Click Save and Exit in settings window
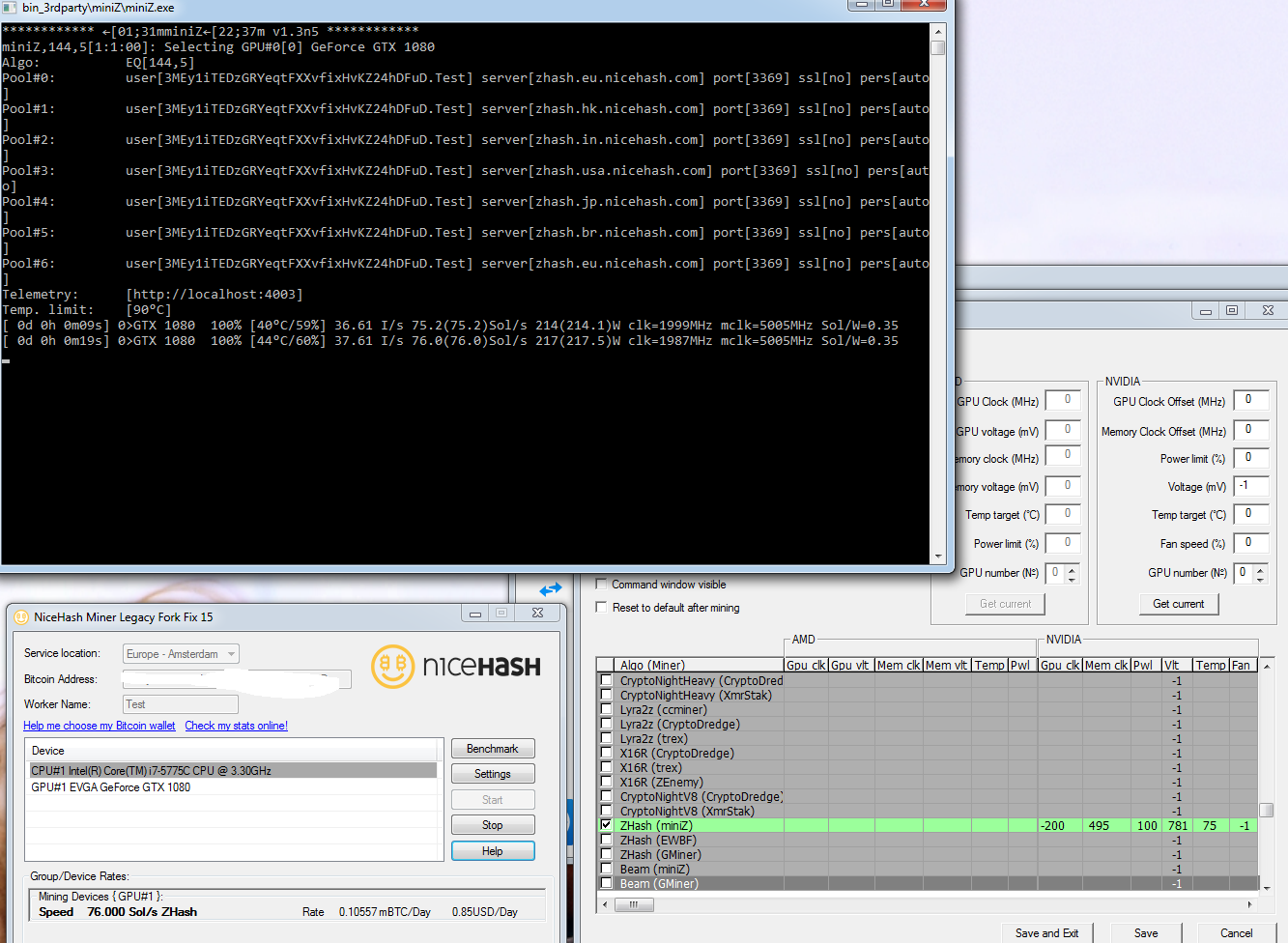Viewport: 1288px width, 943px height. [x=1046, y=932]
